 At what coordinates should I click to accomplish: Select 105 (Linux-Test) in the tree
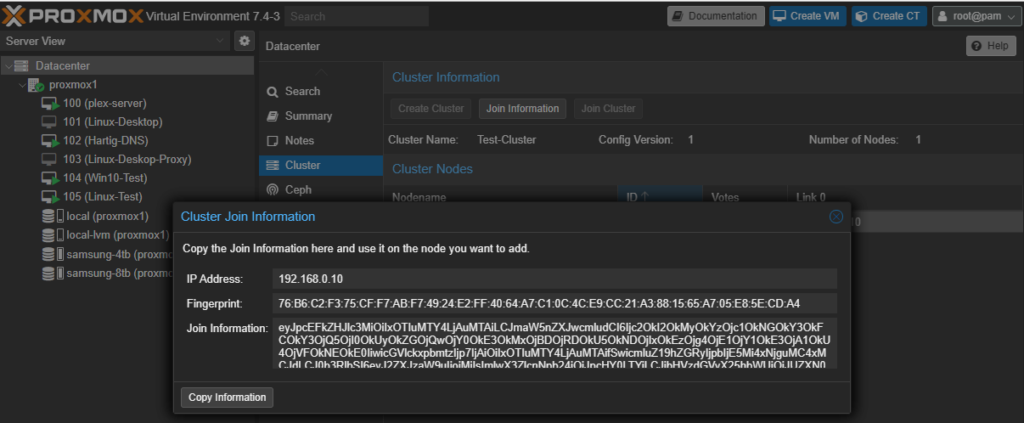tap(103, 196)
